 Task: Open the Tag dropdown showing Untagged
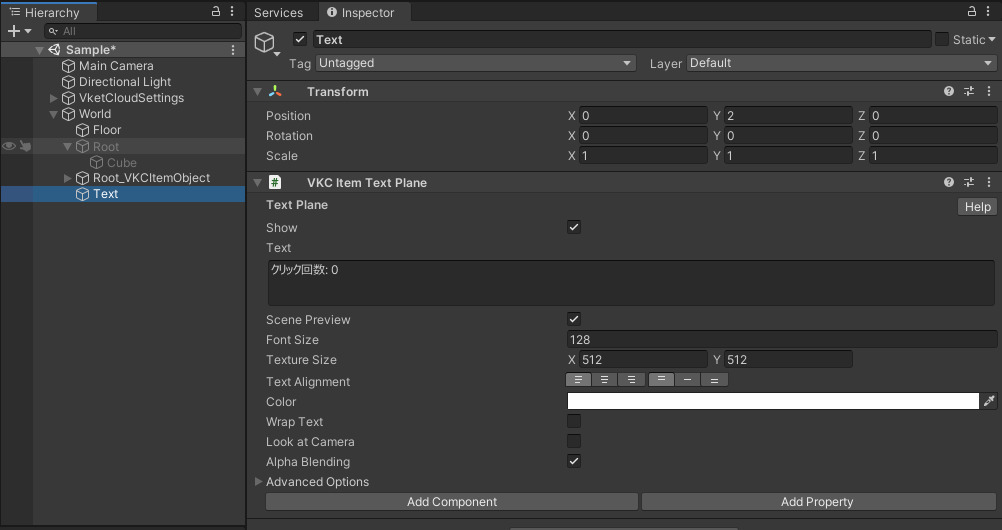476,63
